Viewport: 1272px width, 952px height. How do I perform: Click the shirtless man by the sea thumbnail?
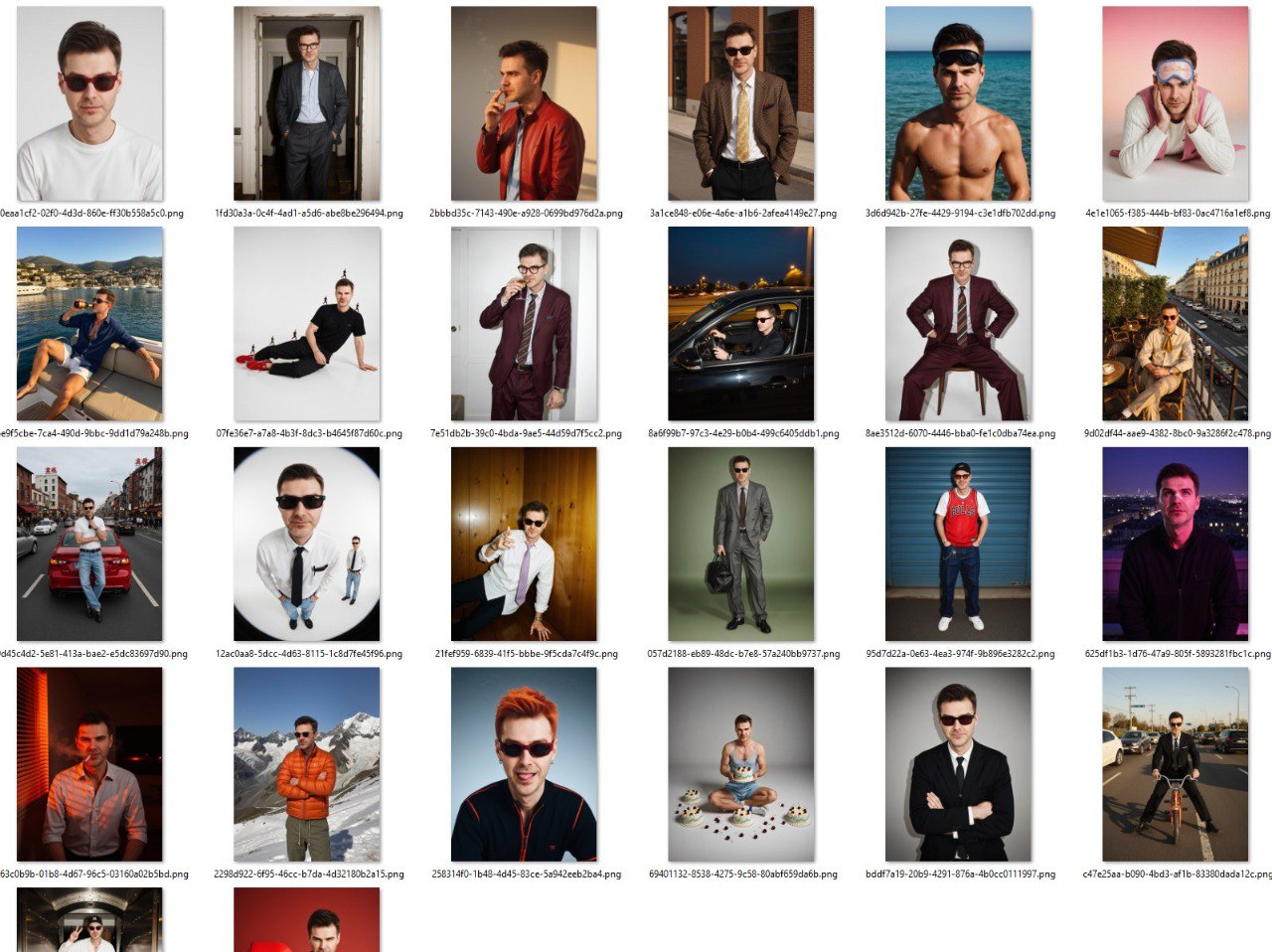958,104
